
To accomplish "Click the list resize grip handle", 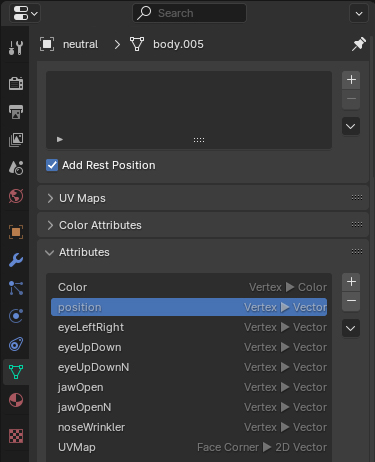I will coord(199,140).
